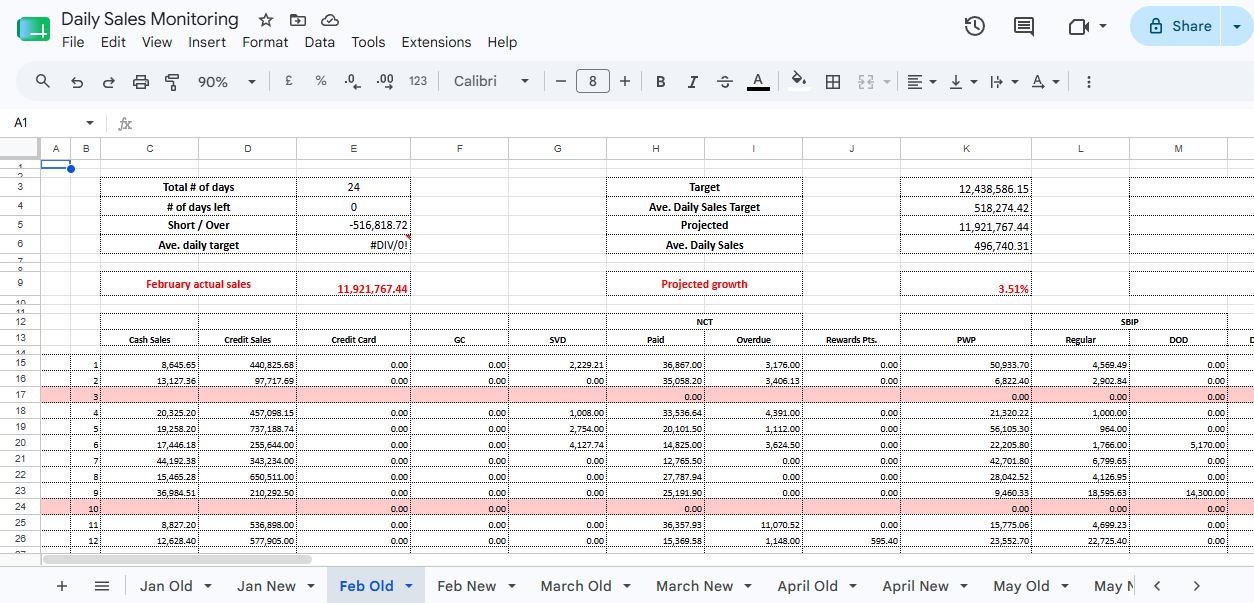This screenshot has width=1254, height=603.
Task: Click the Undo arrow icon
Action: [x=77, y=82]
